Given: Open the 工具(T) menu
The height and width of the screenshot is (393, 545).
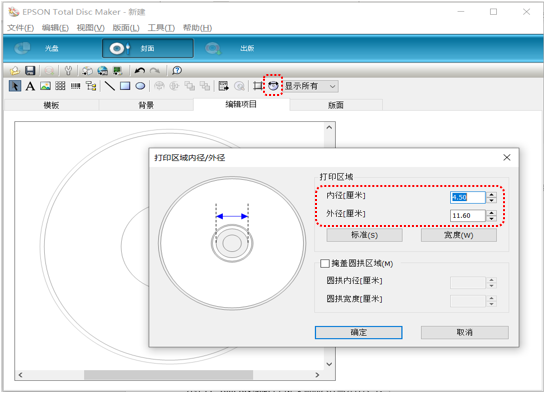Looking at the screenshot, I should (161, 28).
